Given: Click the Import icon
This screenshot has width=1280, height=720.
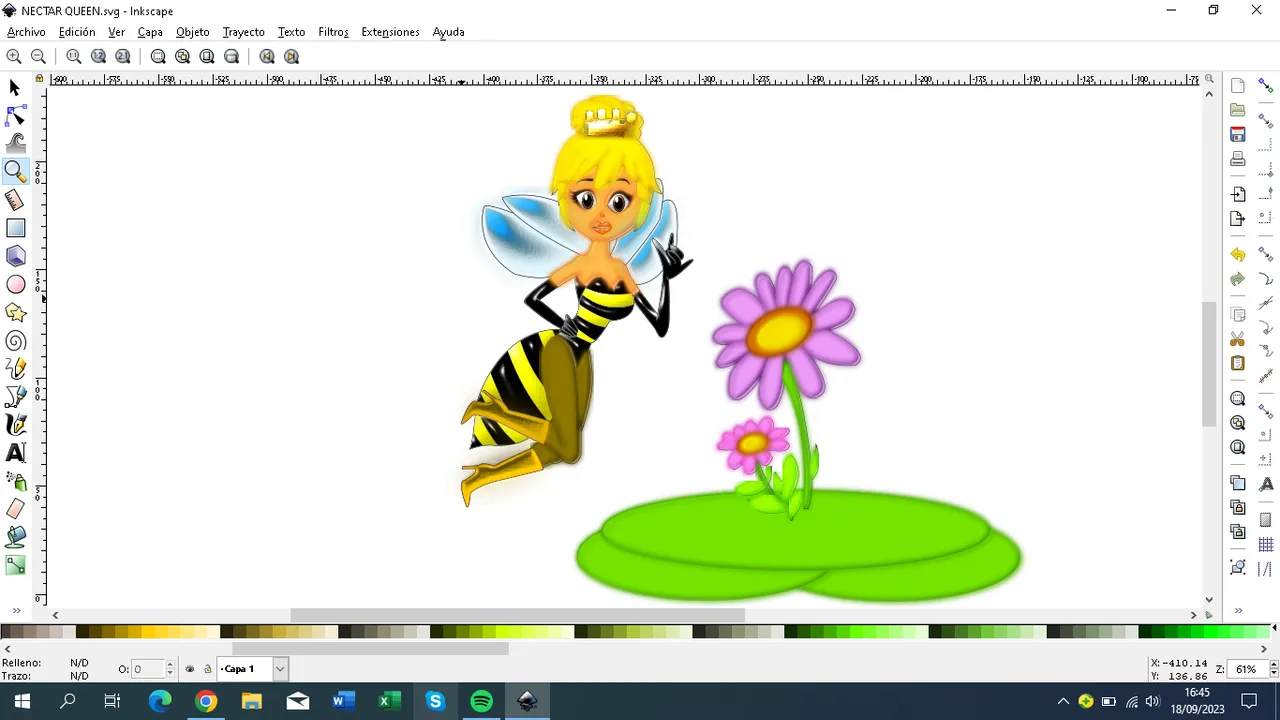Looking at the screenshot, I should (1238, 194).
